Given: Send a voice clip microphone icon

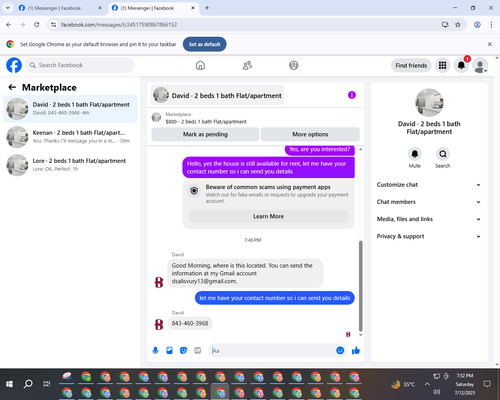Looking at the screenshot, I should tap(155, 350).
